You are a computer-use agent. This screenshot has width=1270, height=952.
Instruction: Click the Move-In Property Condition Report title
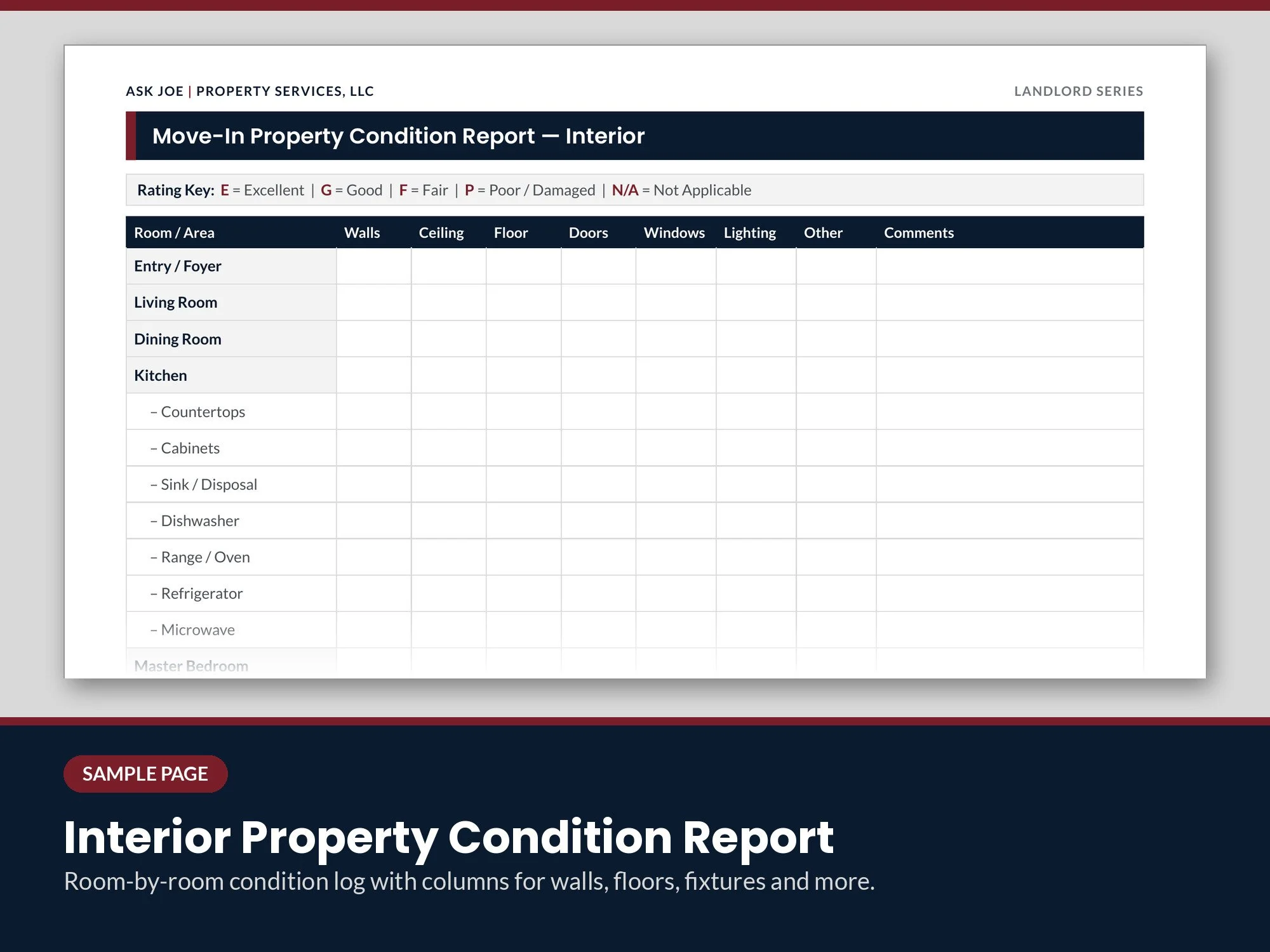tap(398, 136)
